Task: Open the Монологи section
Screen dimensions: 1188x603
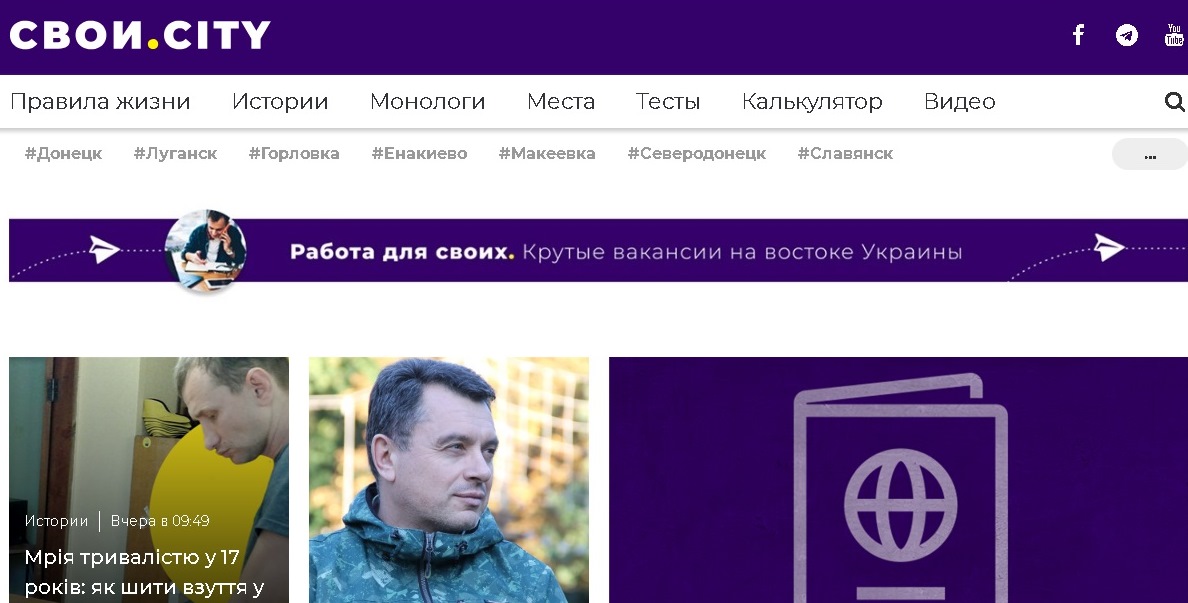Action: click(x=427, y=102)
